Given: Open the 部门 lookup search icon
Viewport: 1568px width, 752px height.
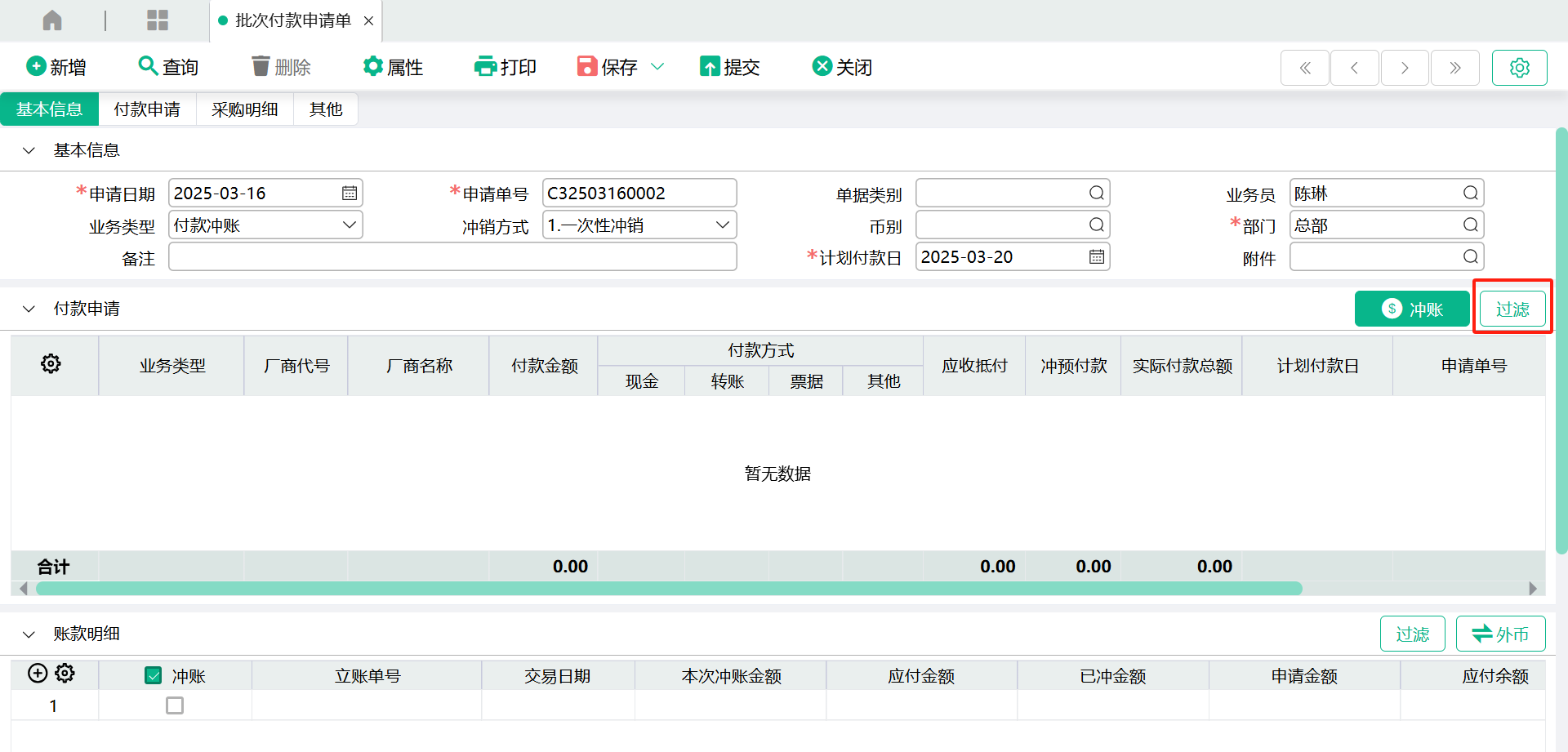Looking at the screenshot, I should (1471, 225).
